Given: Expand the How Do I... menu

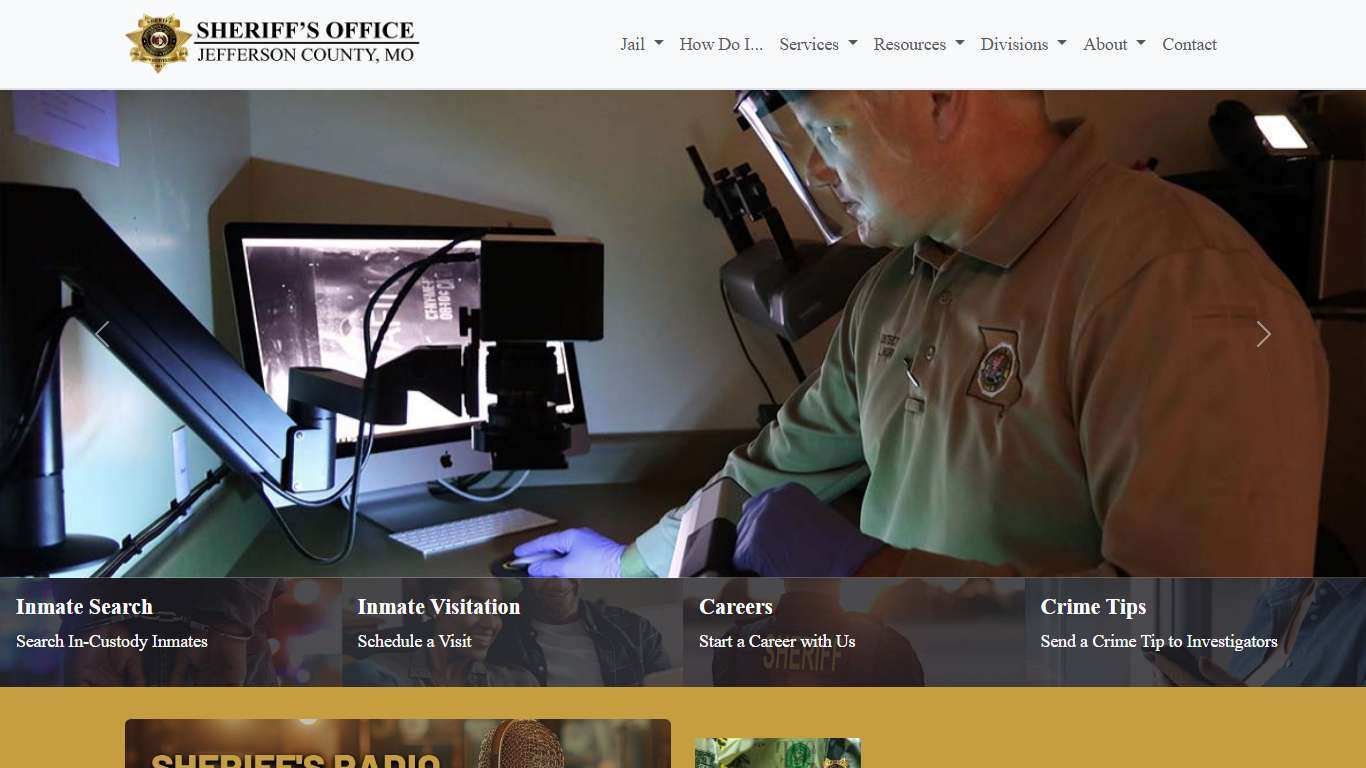Looking at the screenshot, I should 721,44.
